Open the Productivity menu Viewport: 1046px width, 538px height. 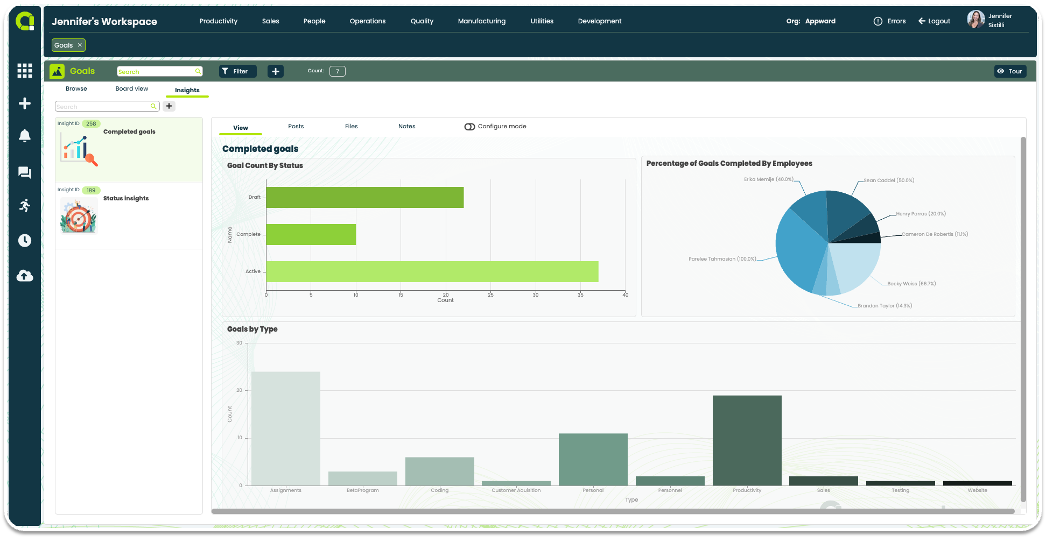(218, 21)
